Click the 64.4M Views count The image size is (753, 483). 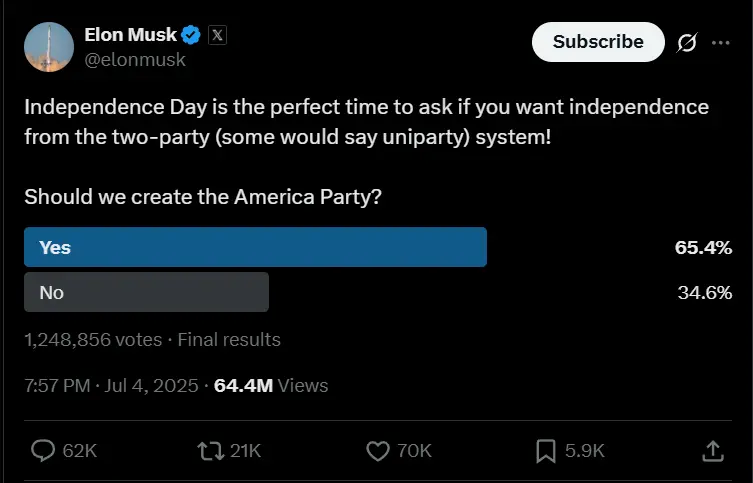pos(271,385)
